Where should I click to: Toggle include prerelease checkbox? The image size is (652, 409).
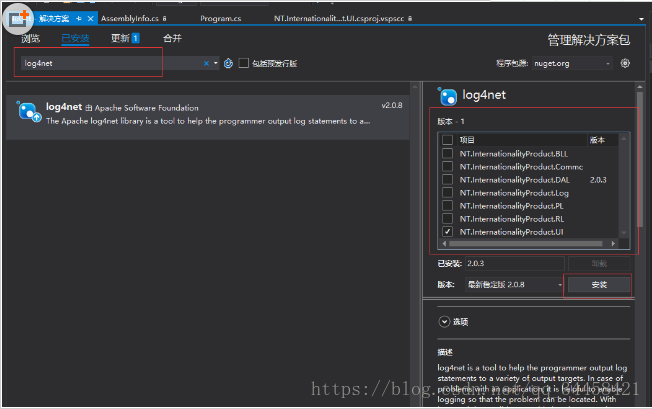point(244,63)
